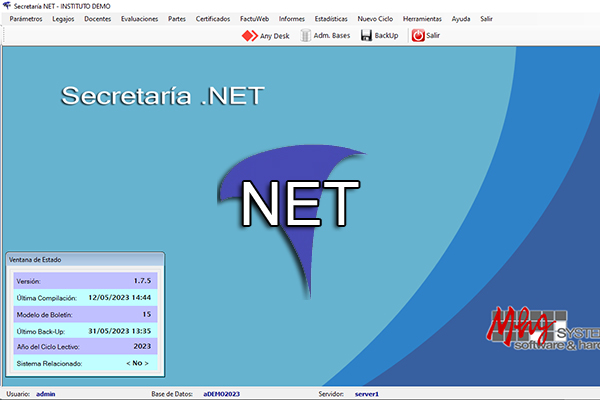Image resolution: width=600 pixels, height=400 pixels.
Task: Click the Última Compilación date 12/05/2023 14:44
Action: point(119,297)
